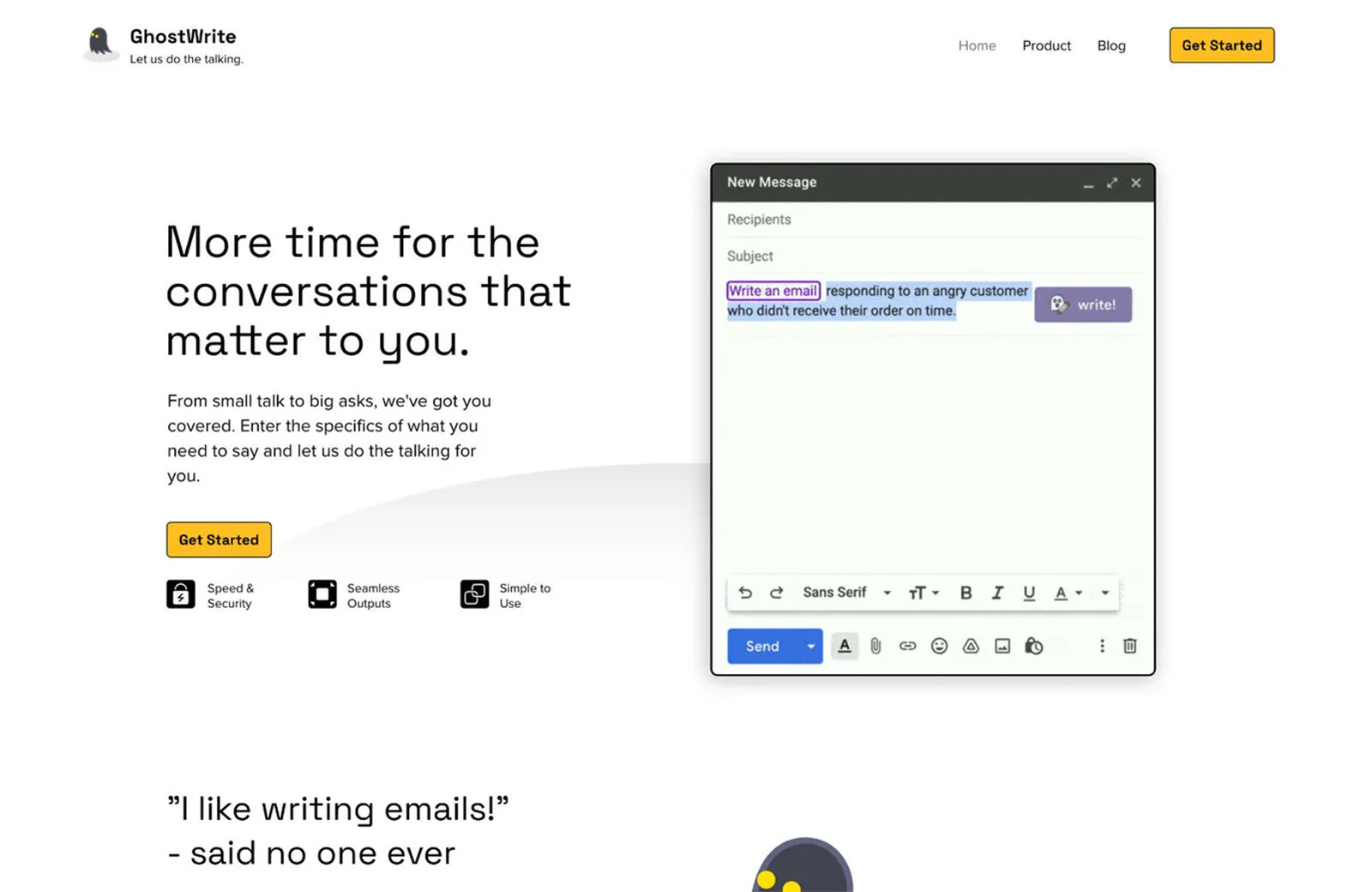
Task: Click the Subject field in New Message
Action: 933,256
